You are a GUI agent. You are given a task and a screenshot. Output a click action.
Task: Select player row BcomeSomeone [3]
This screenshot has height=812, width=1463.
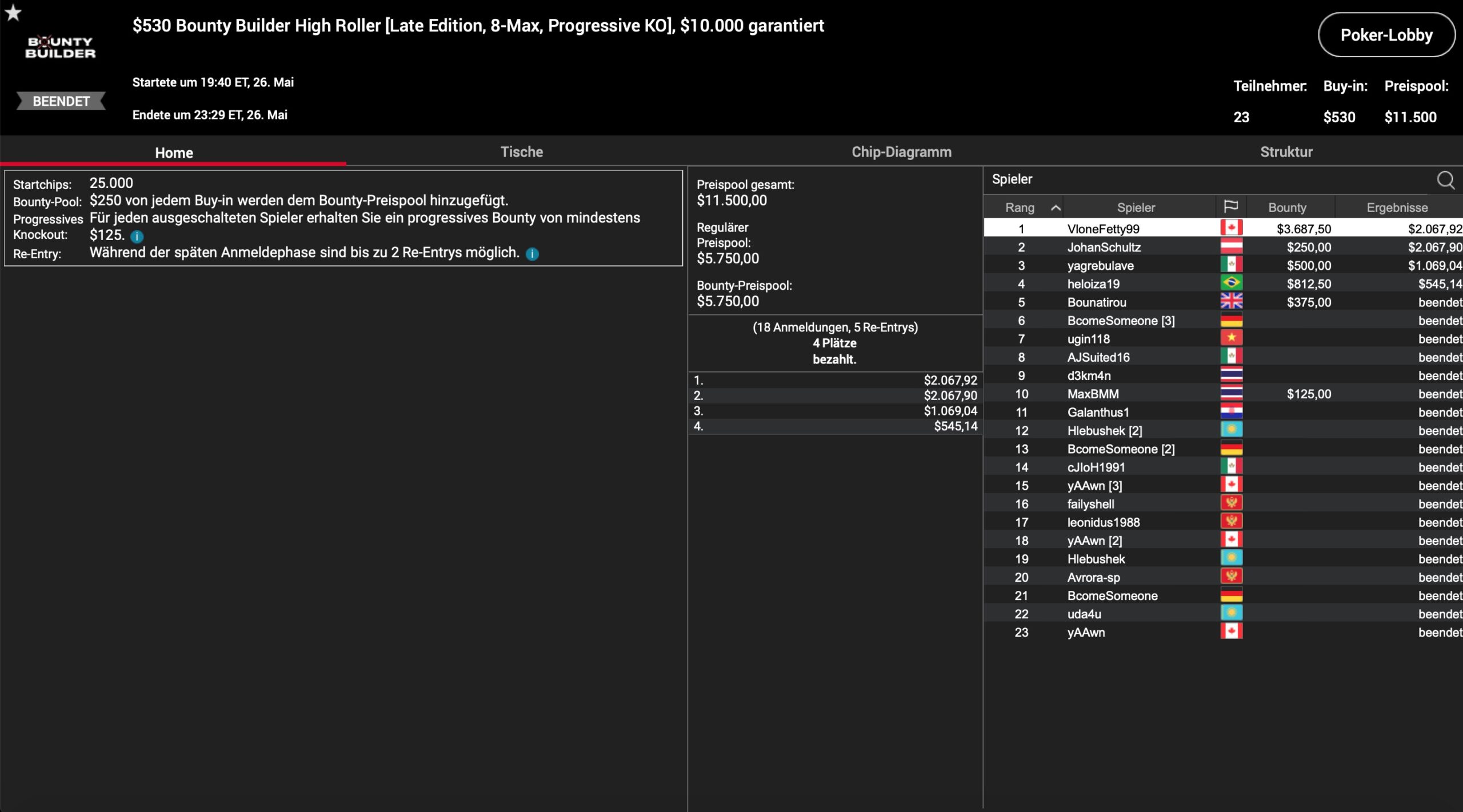pyautogui.click(x=1120, y=321)
